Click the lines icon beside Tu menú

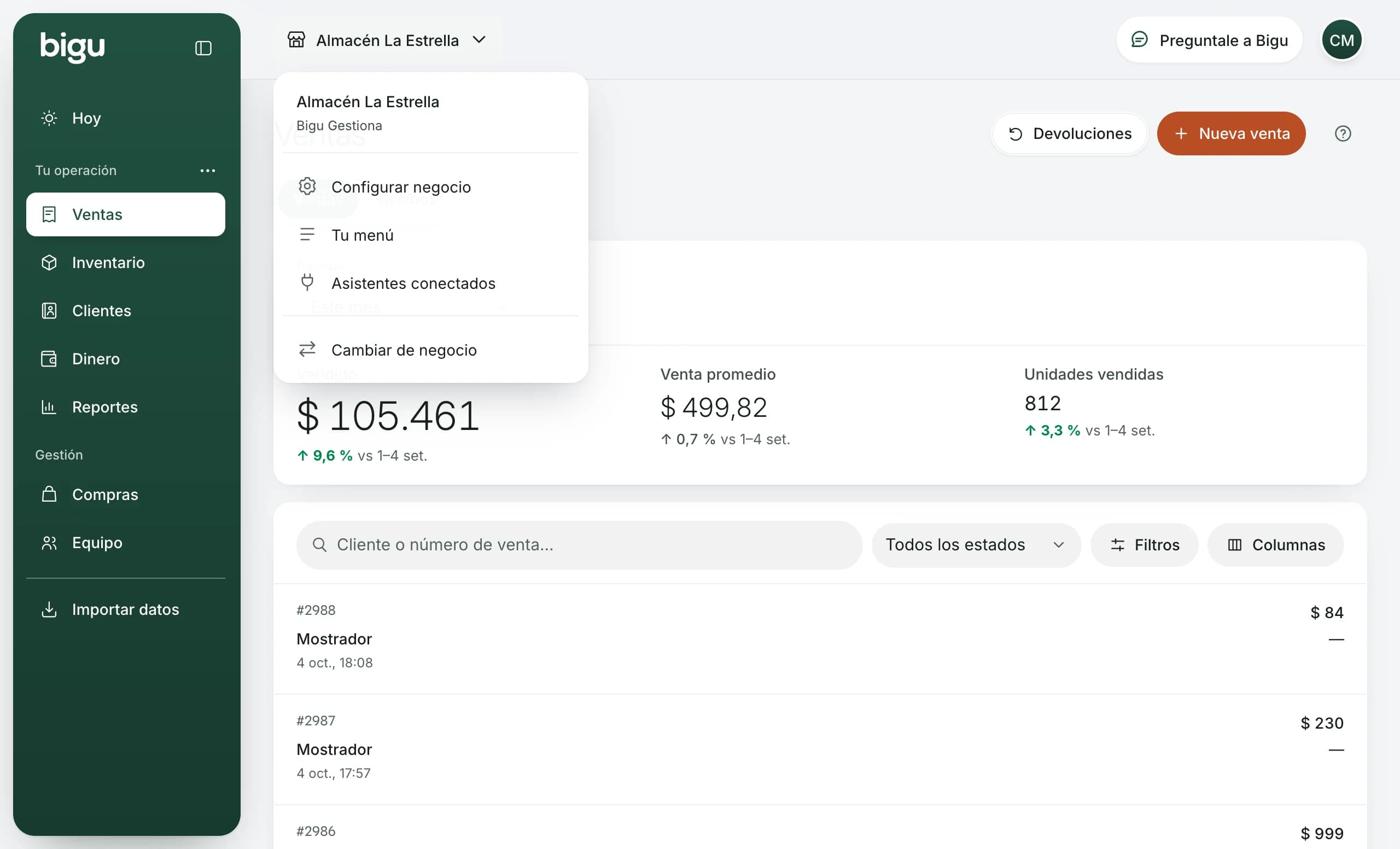click(307, 234)
